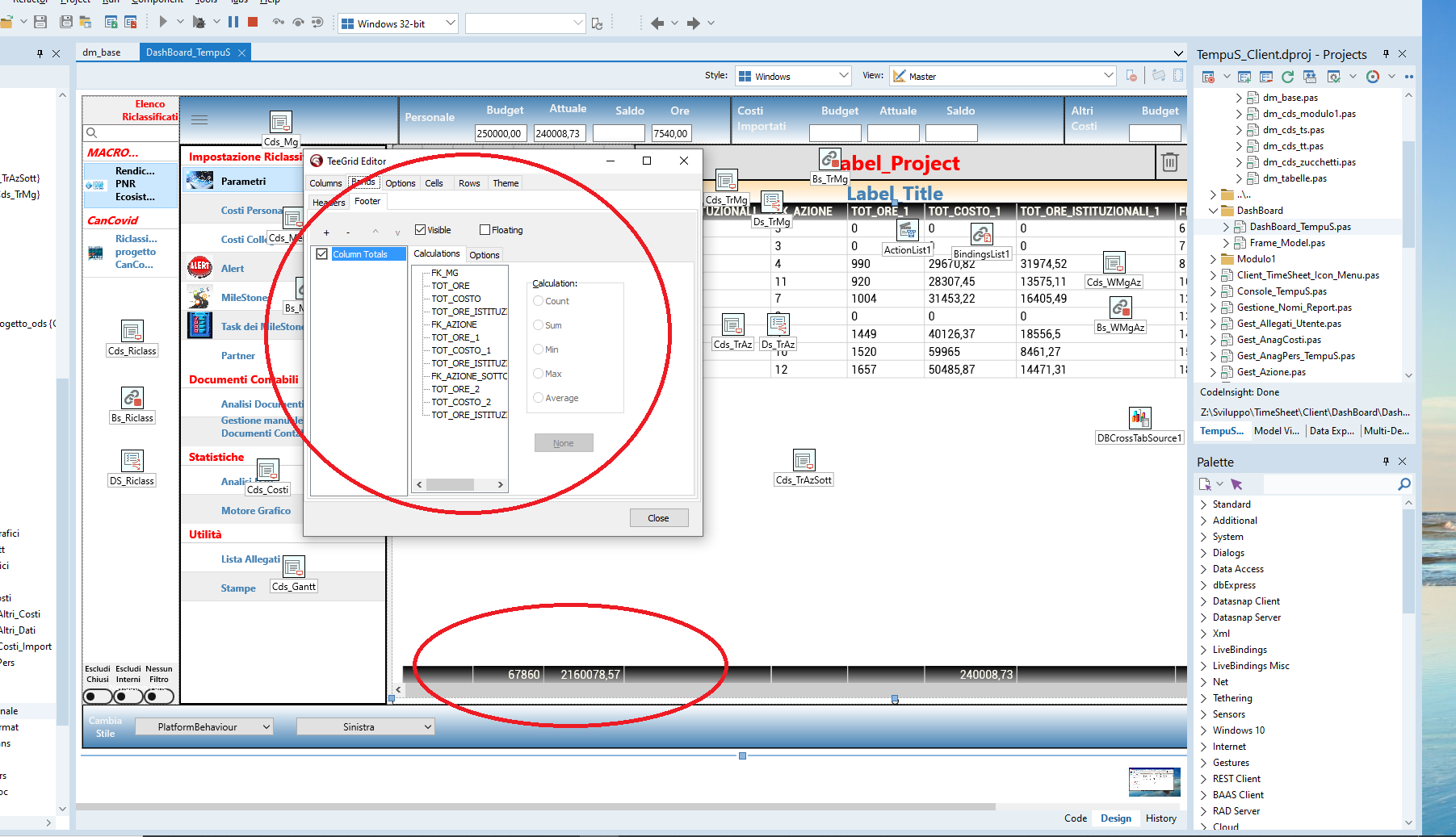Screen dimensions: 1456x837
Task: Select the DBCrossTabSource1 component icon
Action: tap(1139, 418)
